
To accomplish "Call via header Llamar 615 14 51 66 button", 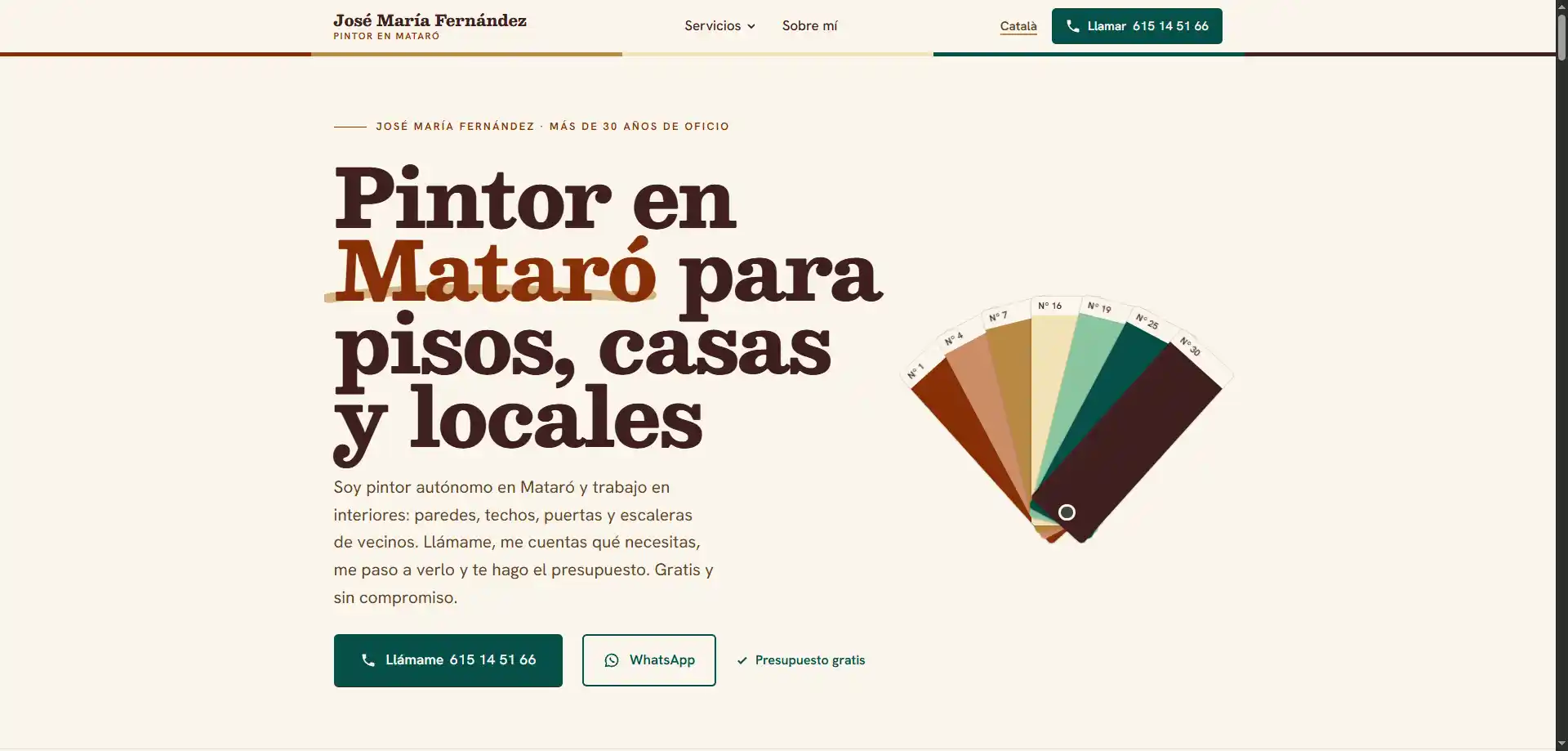I will (1137, 26).
